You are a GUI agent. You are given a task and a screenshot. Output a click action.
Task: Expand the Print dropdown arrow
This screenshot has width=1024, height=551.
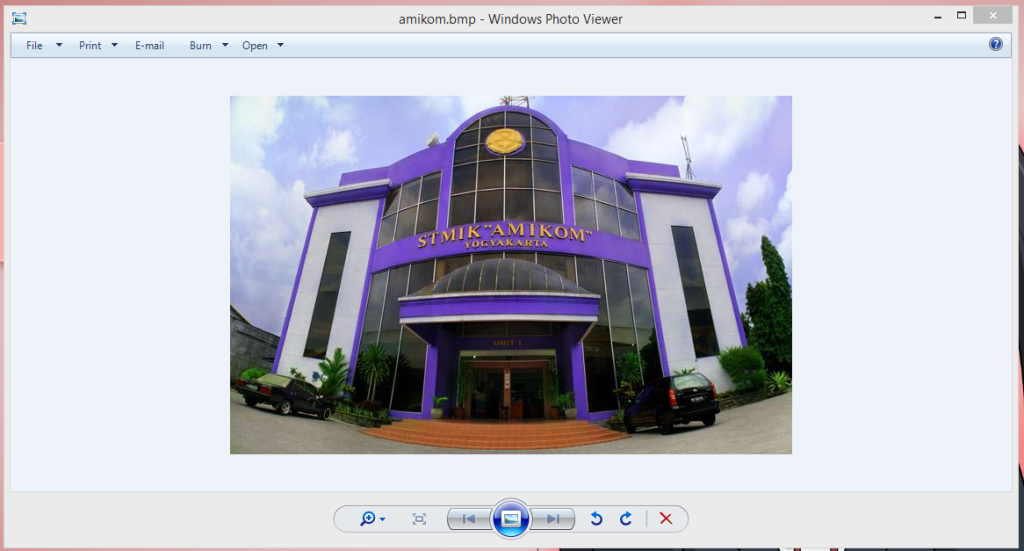pyautogui.click(x=114, y=45)
